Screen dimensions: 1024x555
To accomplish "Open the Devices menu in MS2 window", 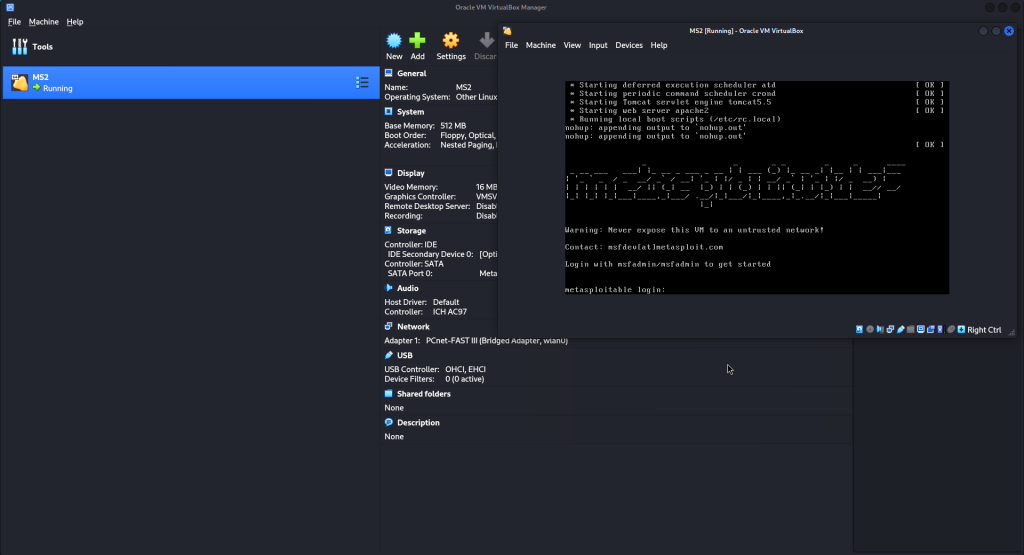I will pos(629,45).
